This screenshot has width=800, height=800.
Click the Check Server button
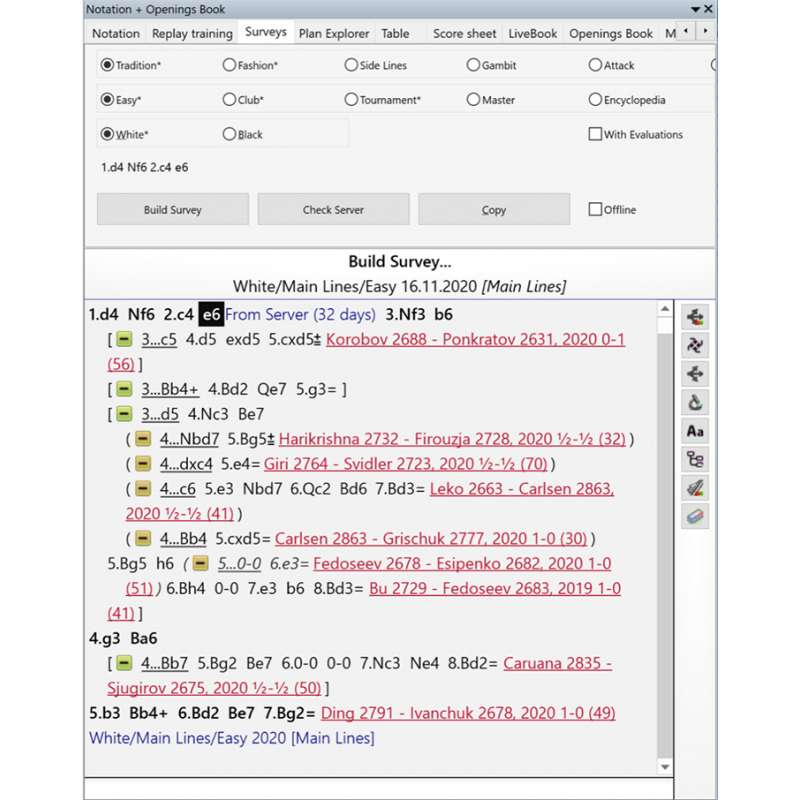click(x=333, y=209)
